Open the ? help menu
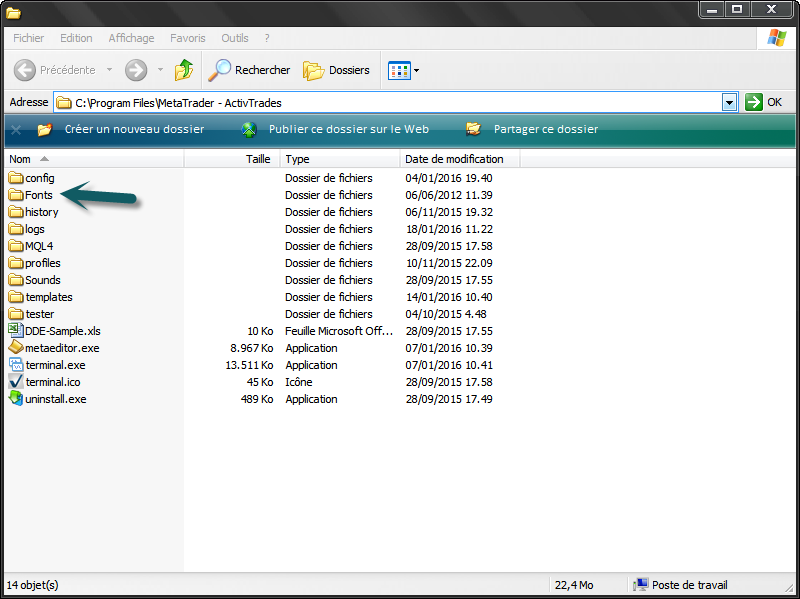 tap(267, 38)
